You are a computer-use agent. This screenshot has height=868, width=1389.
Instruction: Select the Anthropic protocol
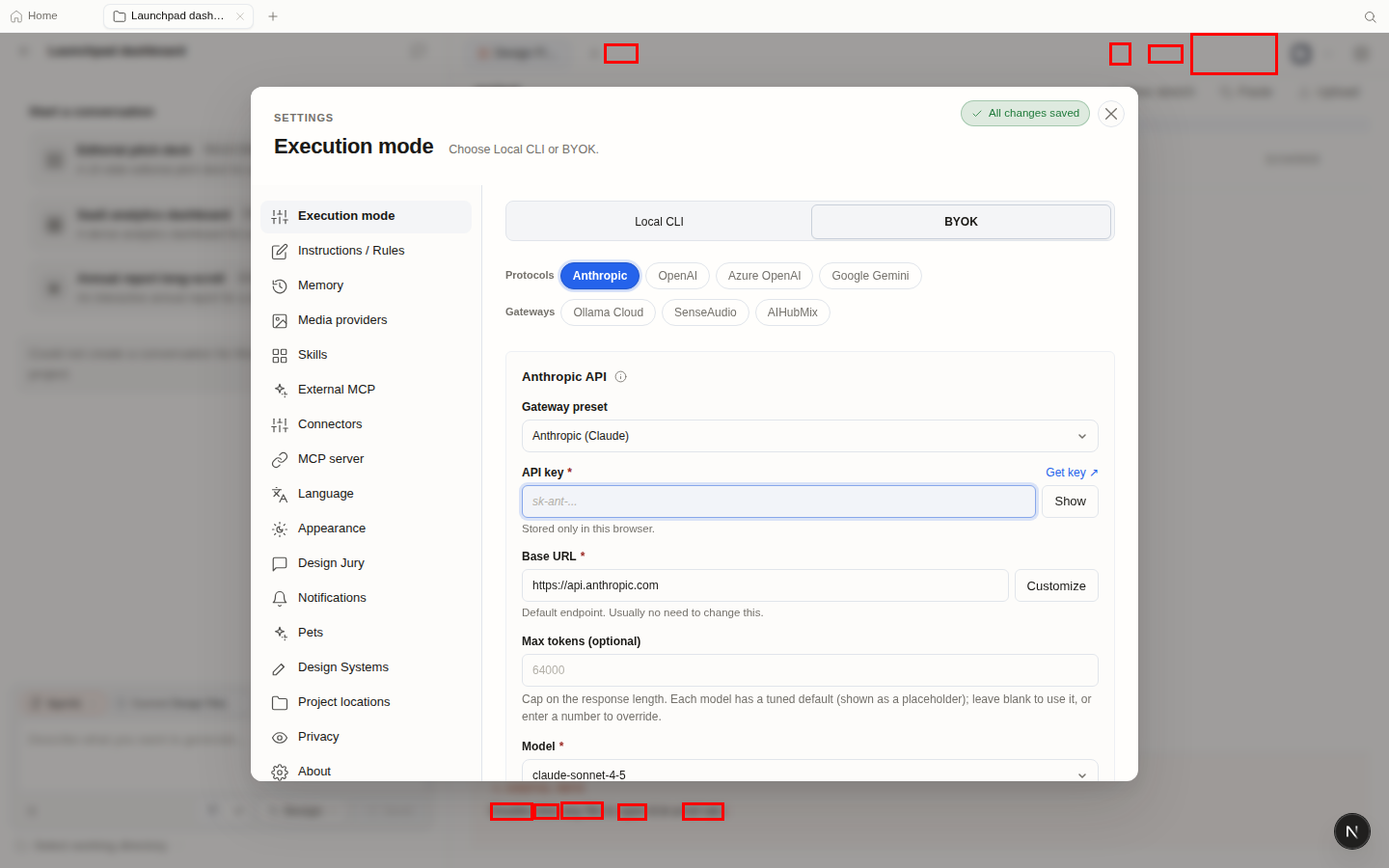600,276
